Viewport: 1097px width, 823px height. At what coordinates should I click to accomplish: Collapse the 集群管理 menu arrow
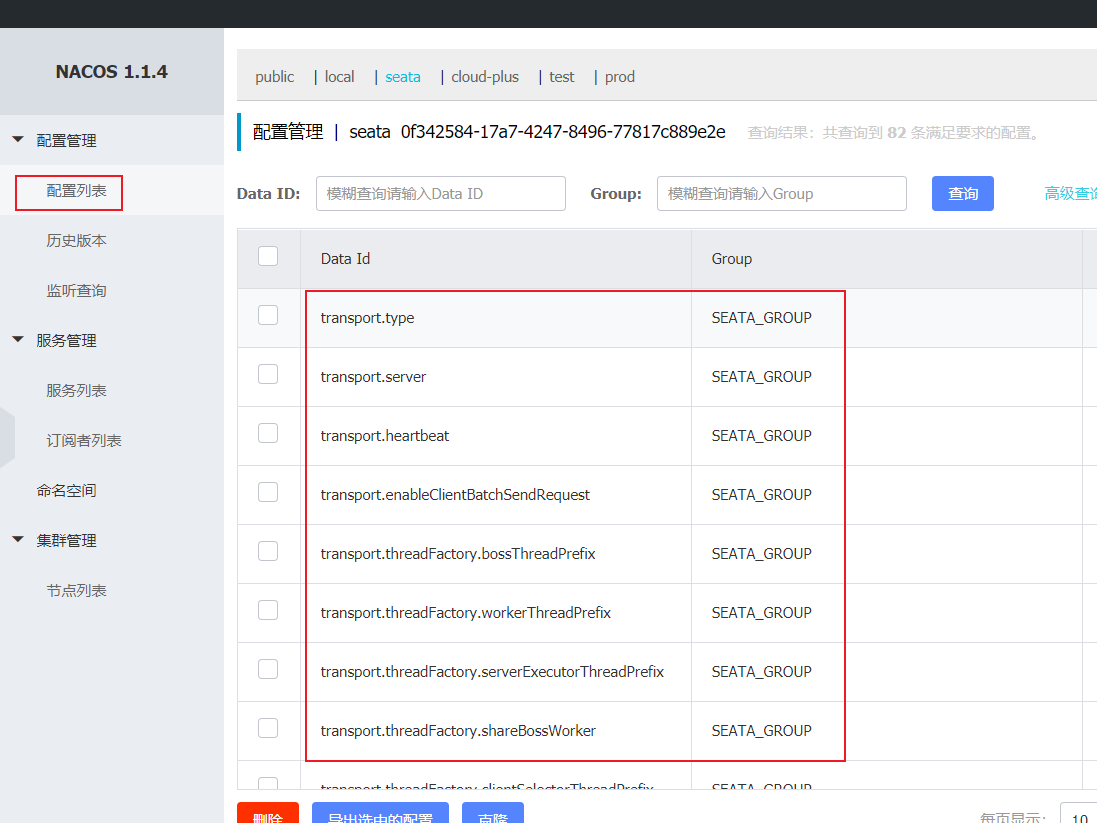tap(18, 540)
